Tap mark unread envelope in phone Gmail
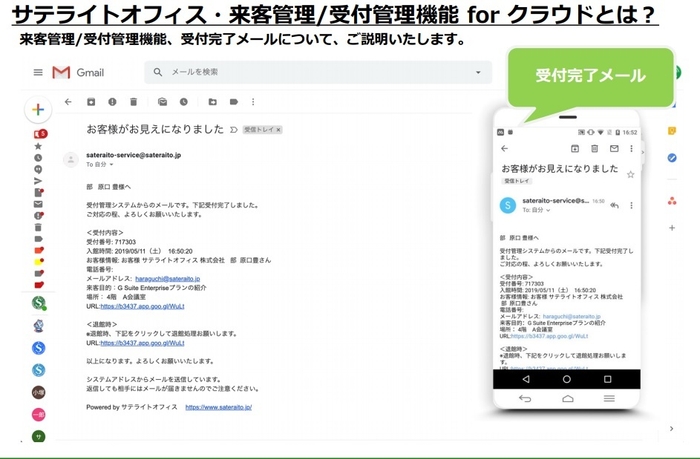Image resolution: width=700 pixels, height=459 pixels. click(614, 149)
